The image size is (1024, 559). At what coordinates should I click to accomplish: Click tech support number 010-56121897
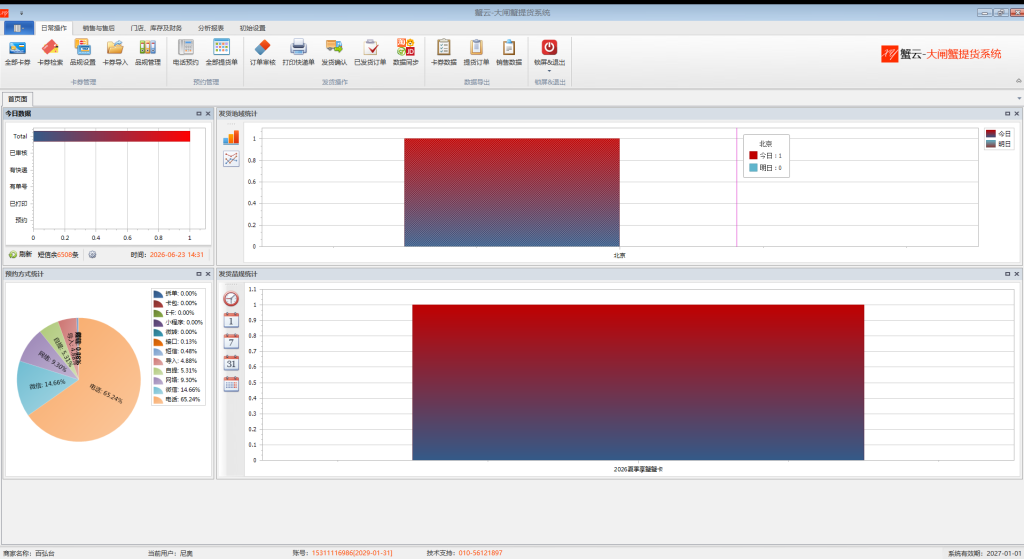tap(480, 553)
